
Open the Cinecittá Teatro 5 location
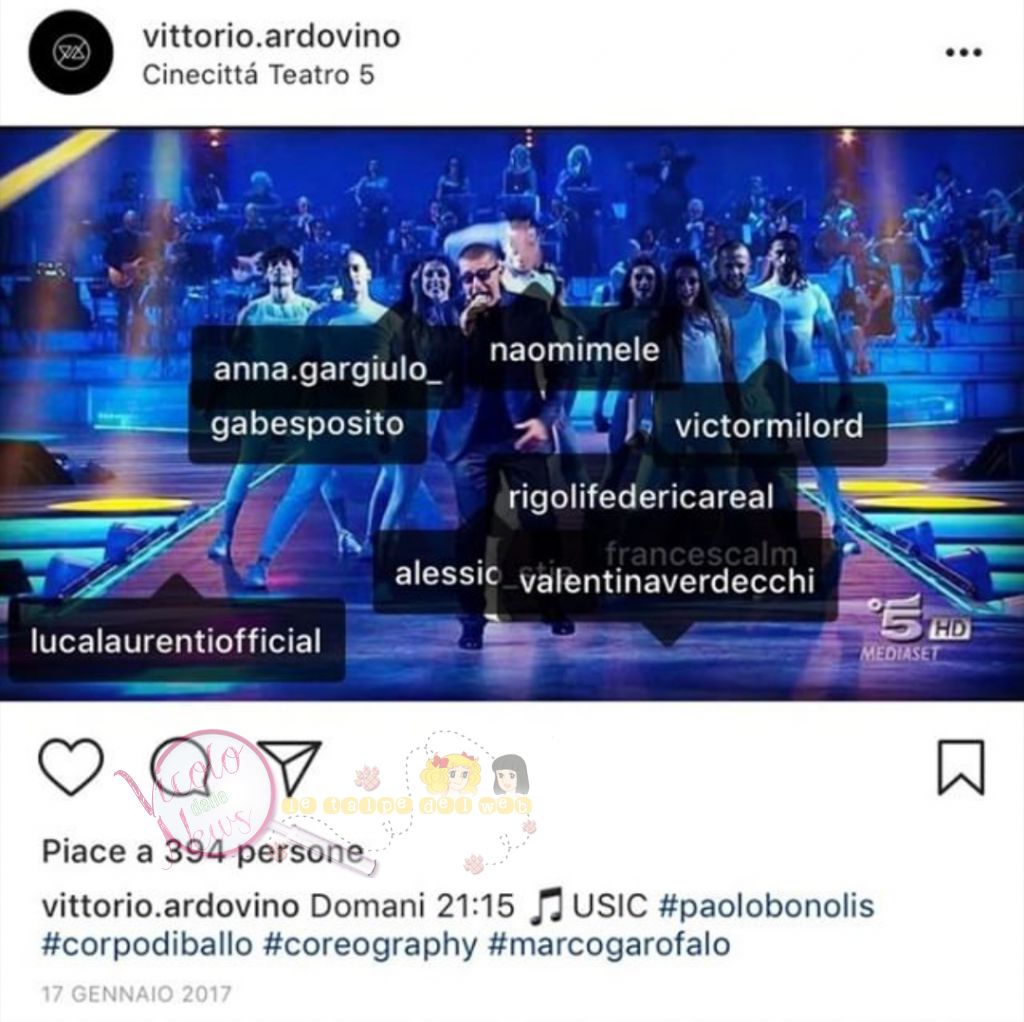(x=259, y=74)
